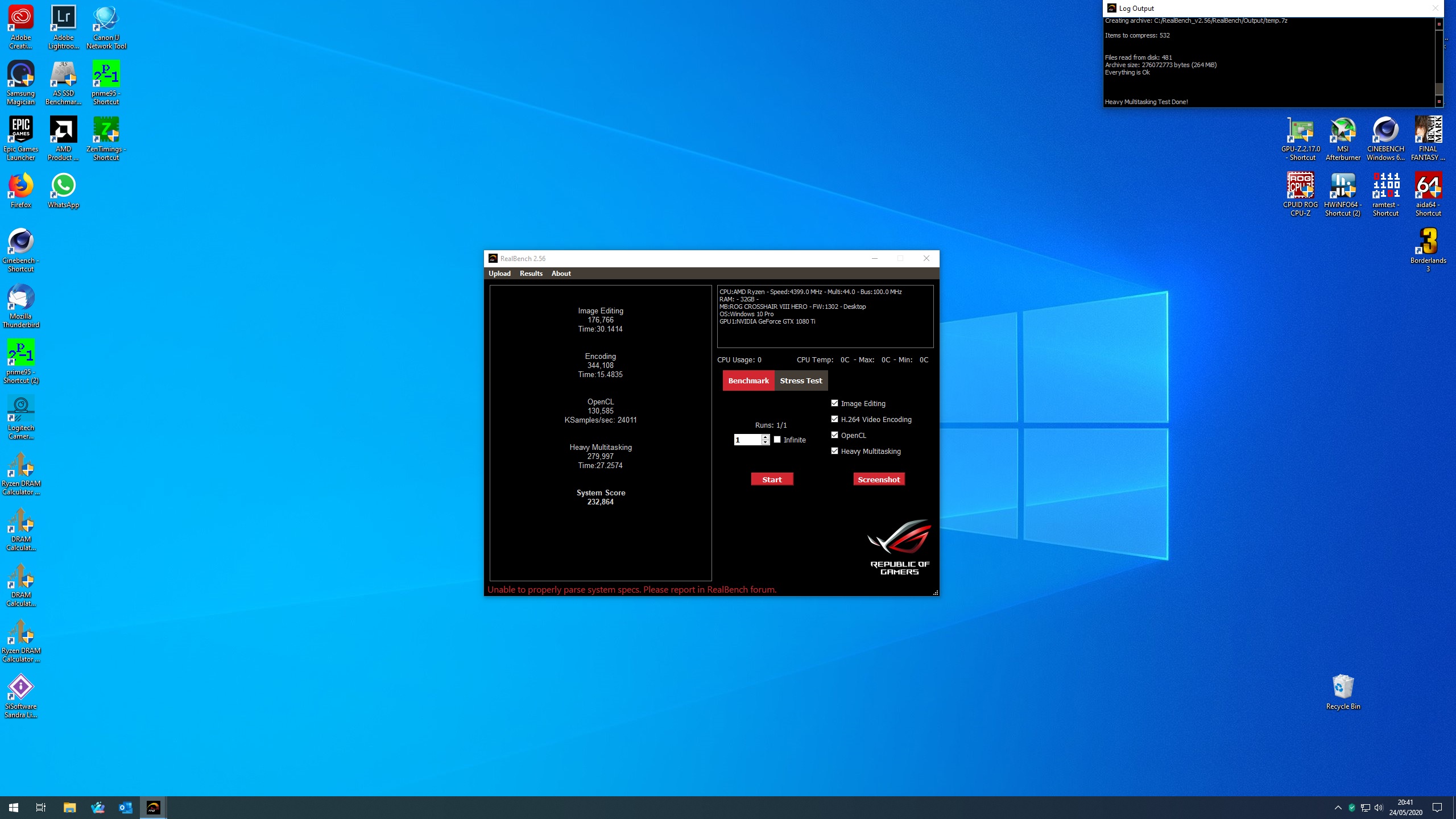The height and width of the screenshot is (819, 1456).
Task: Open prime95 Shortcut (2) icon
Action: point(21,362)
